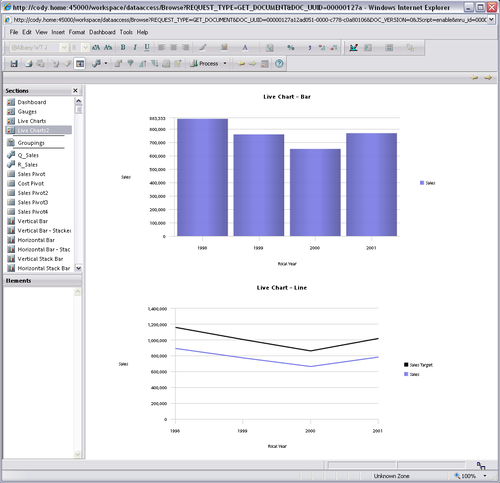Open the Groupings section

31,143
